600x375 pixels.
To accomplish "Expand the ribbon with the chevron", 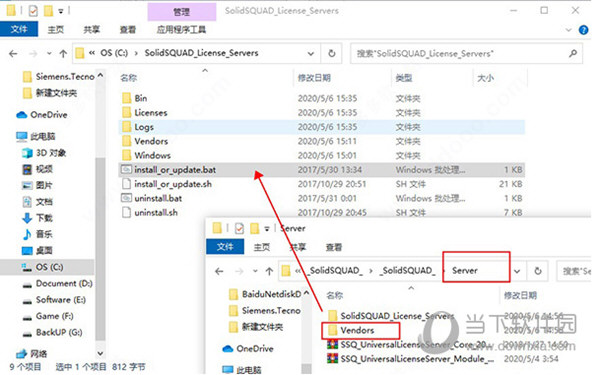I will tap(568, 30).
